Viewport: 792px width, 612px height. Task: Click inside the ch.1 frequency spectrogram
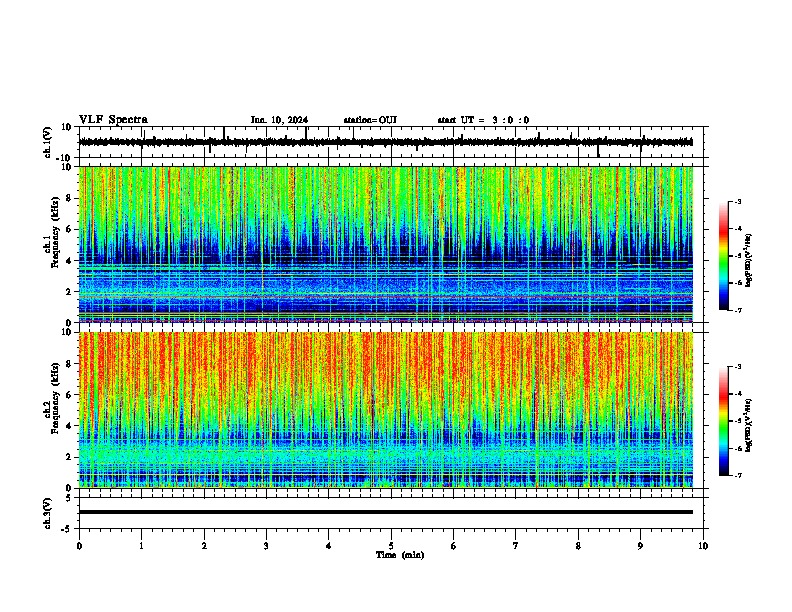[386, 244]
